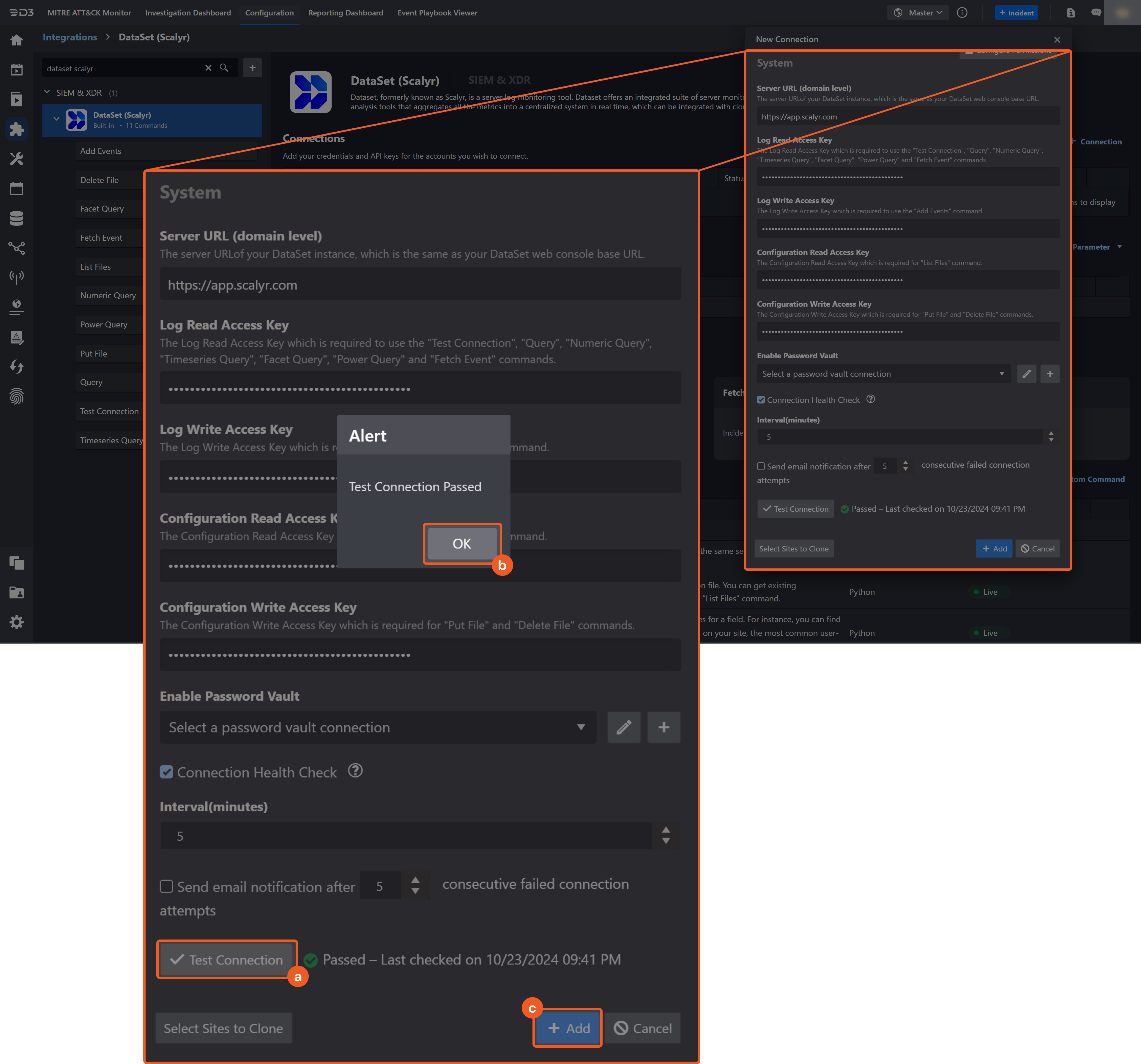The image size is (1141, 1064).
Task: Toggle Connection Health Check in the New Connection panel
Action: tap(761, 399)
